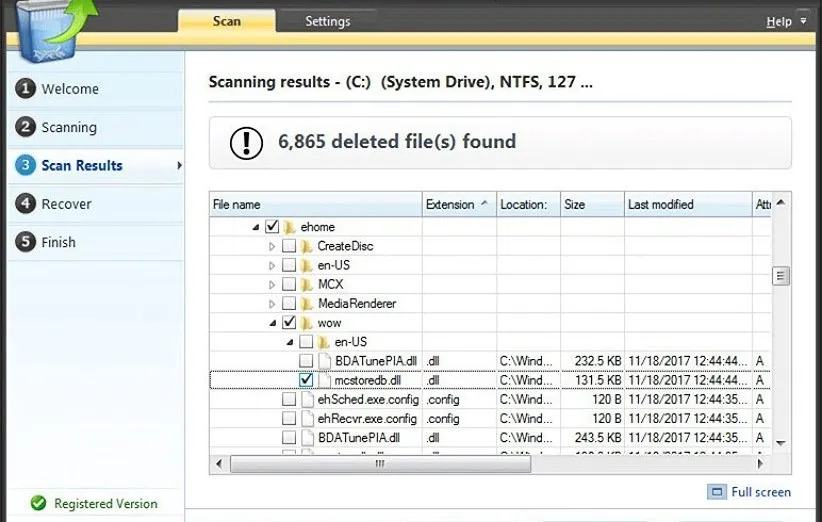Expand the MediaRenderer folder
This screenshot has height=522, width=822.
point(272,304)
